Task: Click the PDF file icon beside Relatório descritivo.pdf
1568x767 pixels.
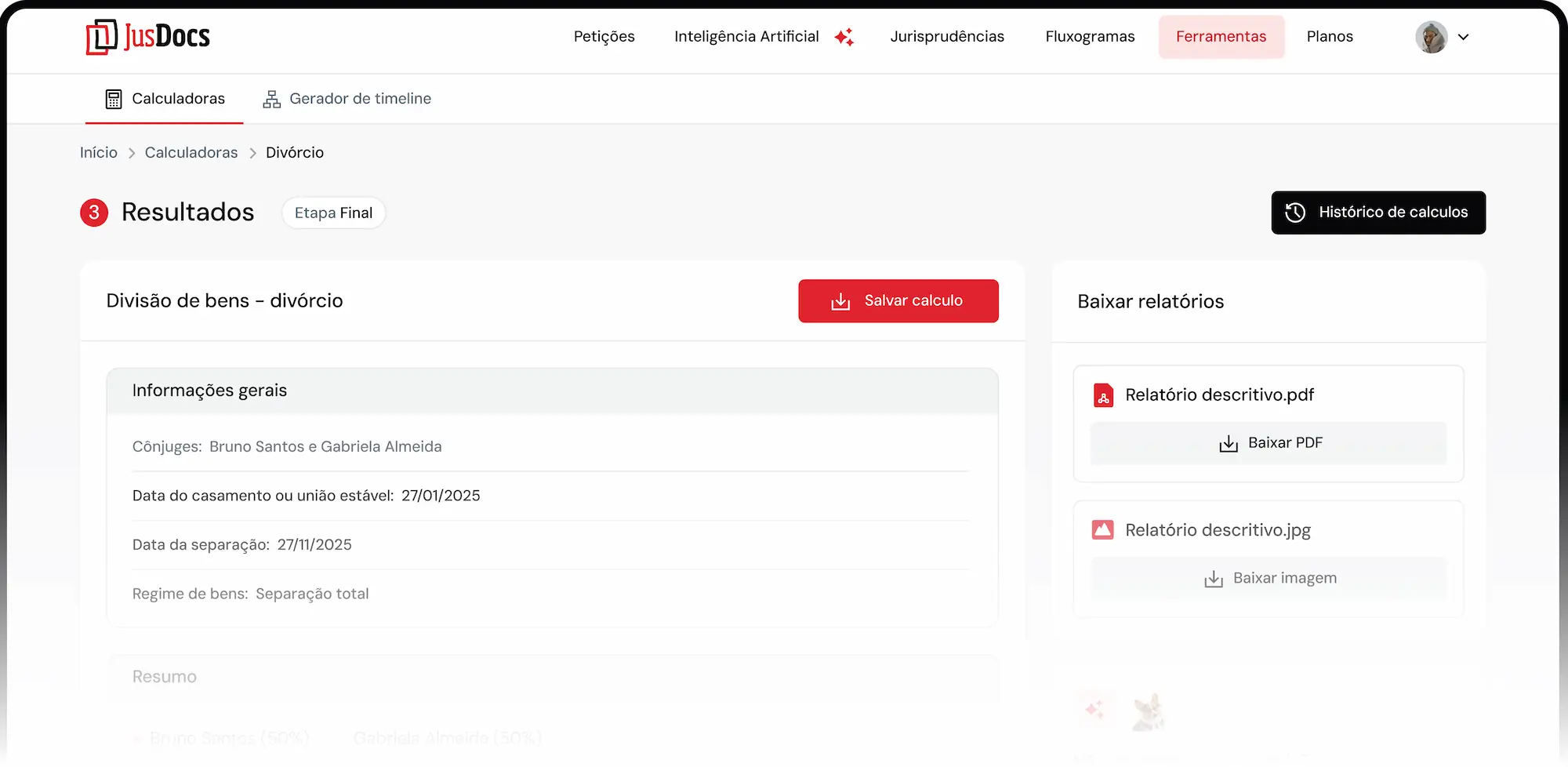Action: (1104, 395)
